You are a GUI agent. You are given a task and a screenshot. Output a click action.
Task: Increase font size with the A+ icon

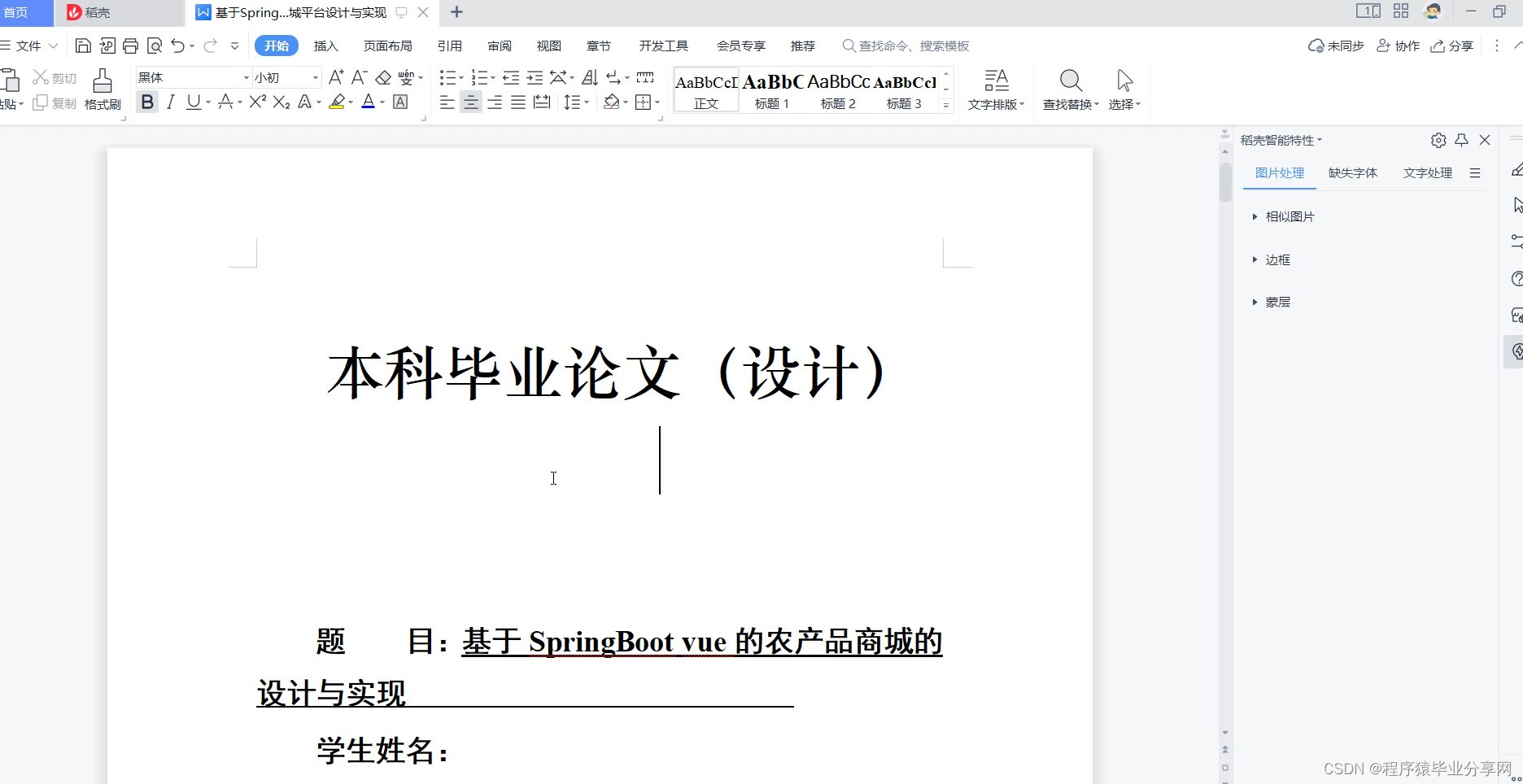click(336, 77)
